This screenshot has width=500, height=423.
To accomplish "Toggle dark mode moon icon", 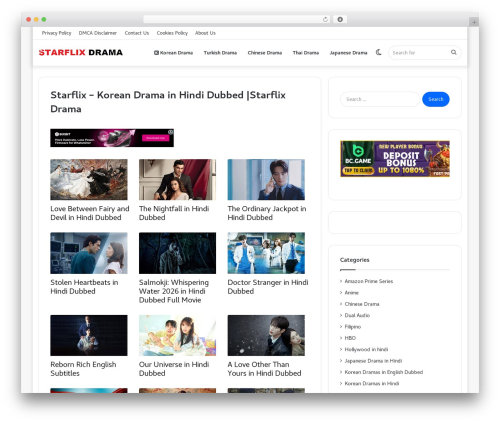I will tap(379, 52).
